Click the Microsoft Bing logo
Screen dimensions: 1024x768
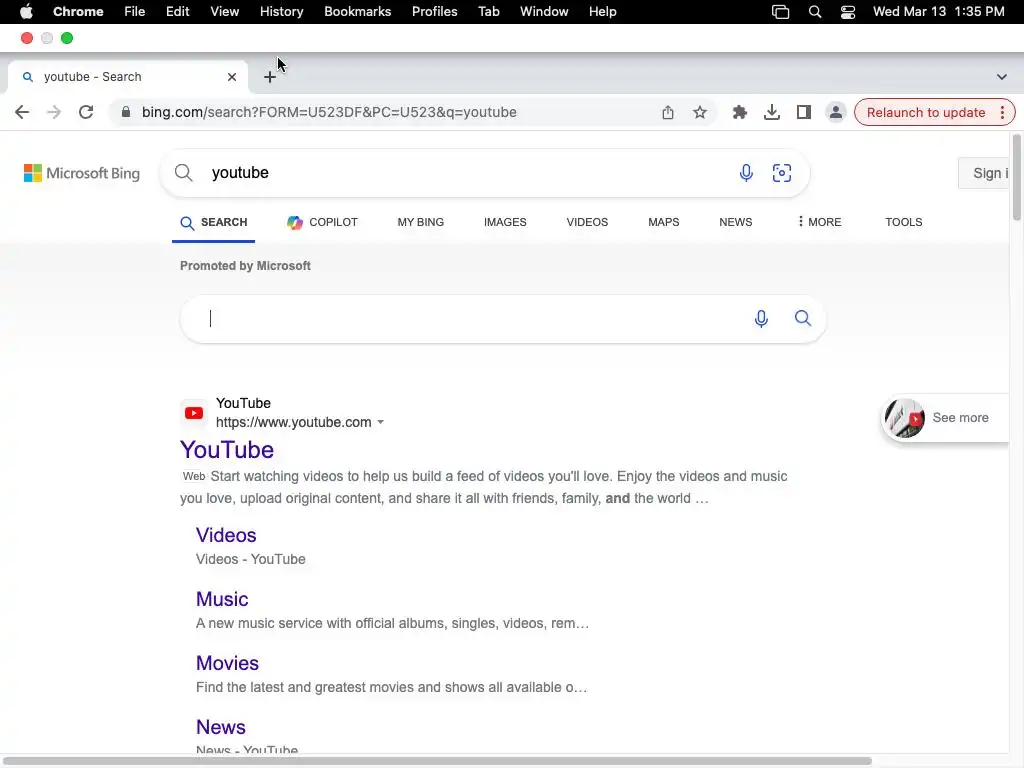click(82, 173)
